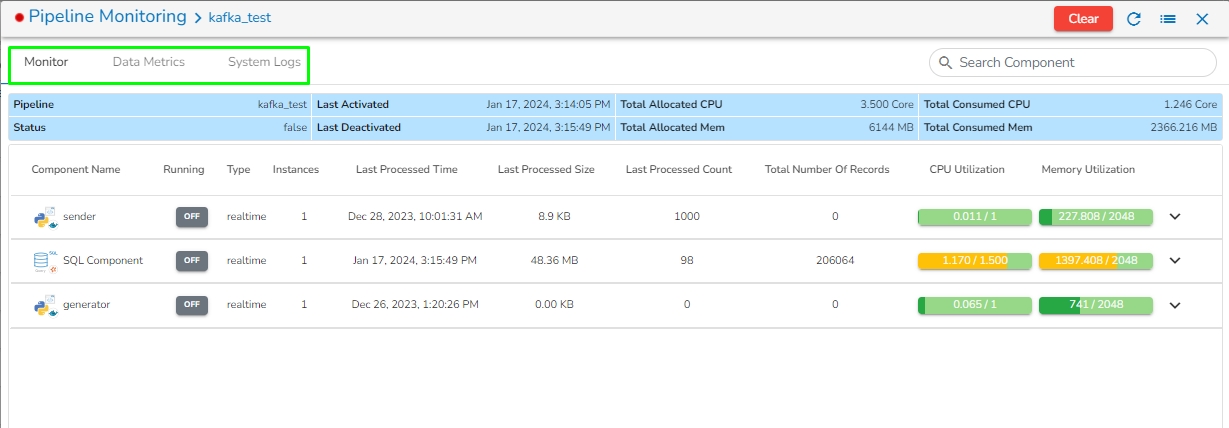Expand the generator row chevron
1229x428 pixels.
1175,305
